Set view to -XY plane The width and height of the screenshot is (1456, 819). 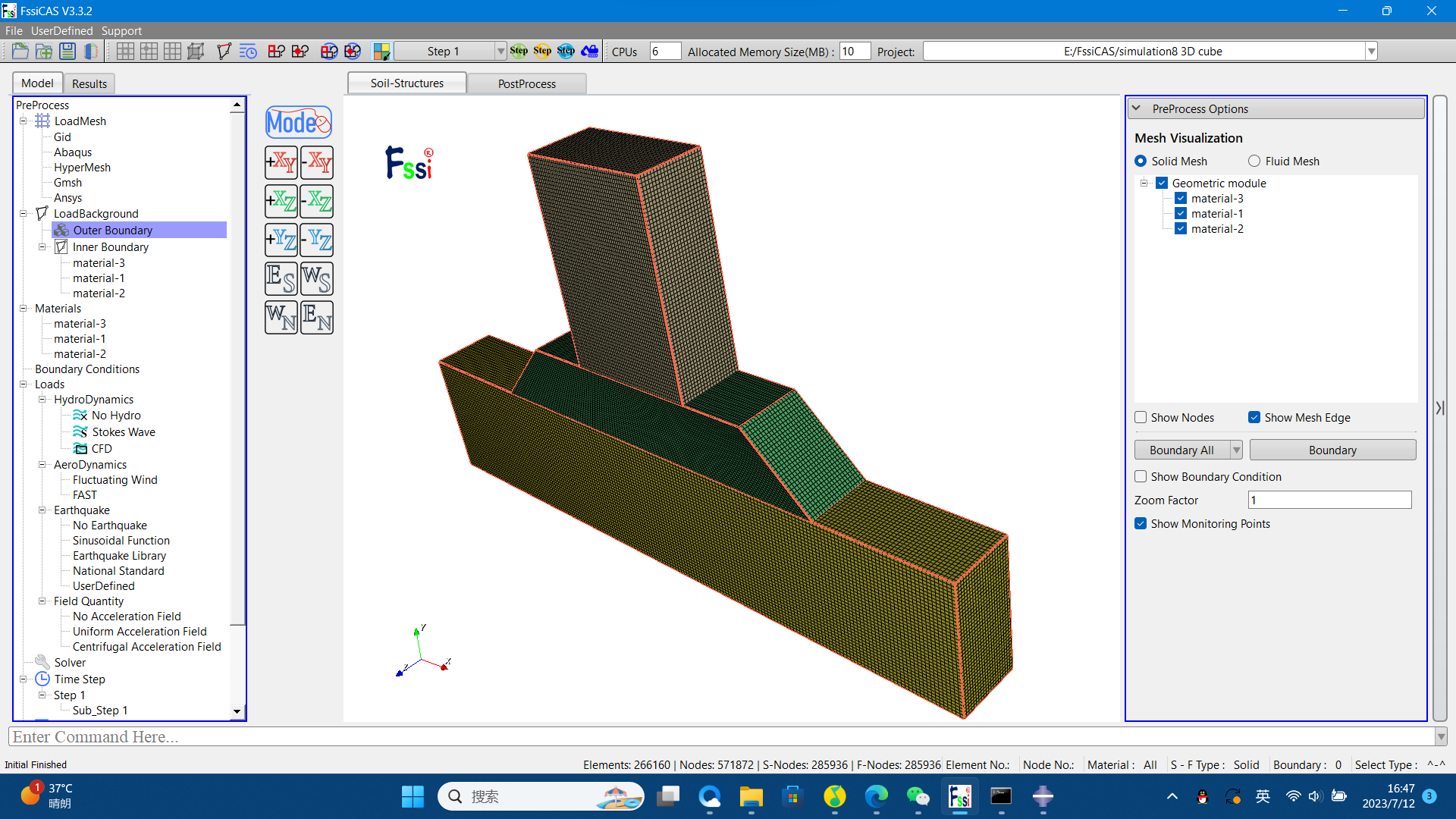pos(317,162)
